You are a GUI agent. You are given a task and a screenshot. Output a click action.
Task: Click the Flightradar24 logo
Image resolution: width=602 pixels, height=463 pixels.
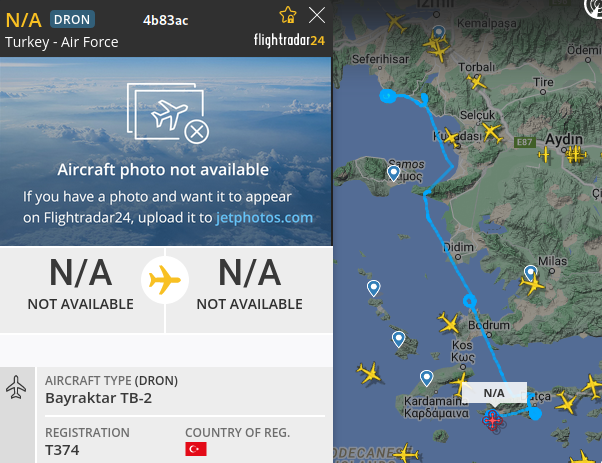click(x=289, y=40)
